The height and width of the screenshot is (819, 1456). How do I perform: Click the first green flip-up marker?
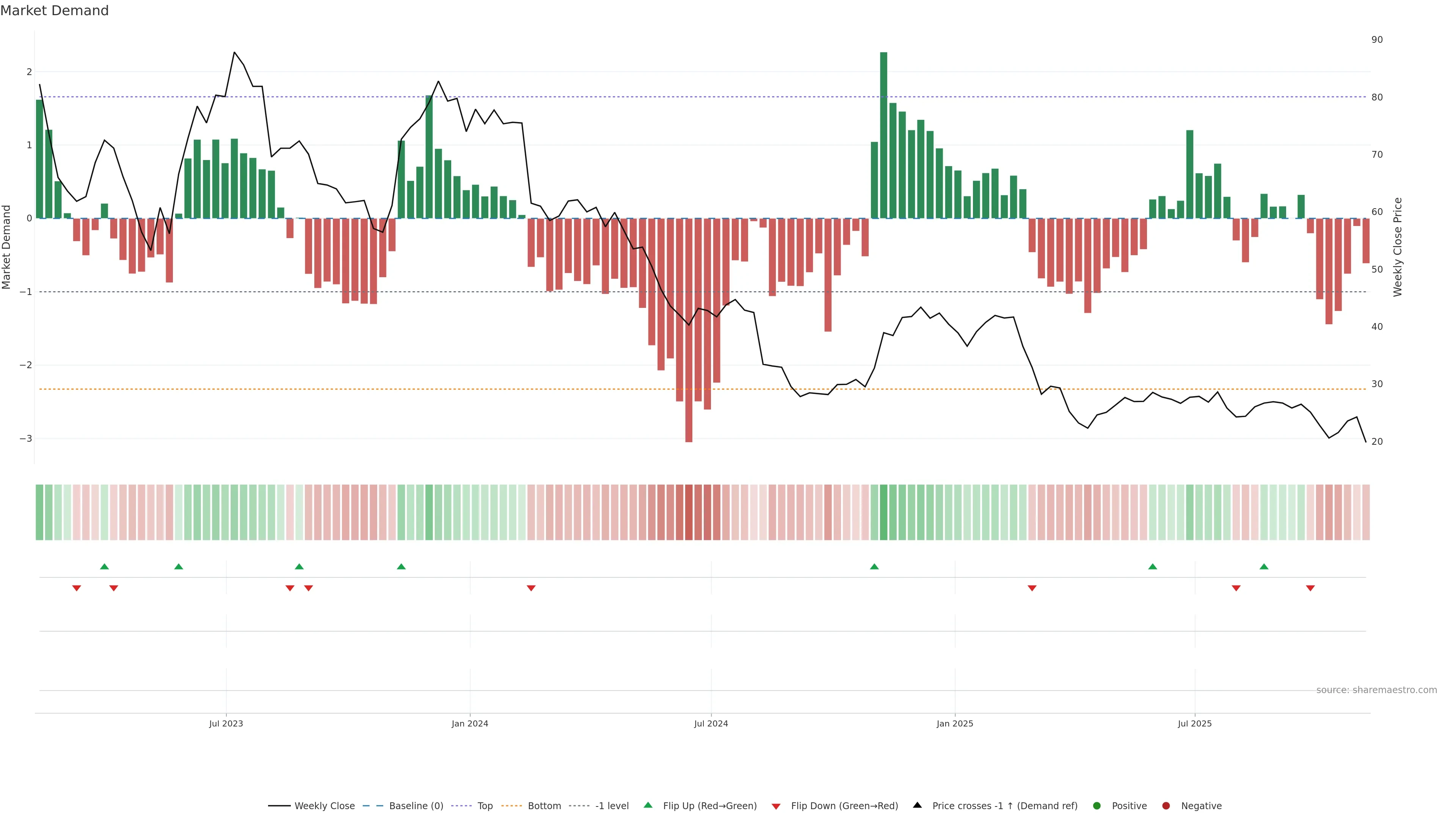click(105, 567)
